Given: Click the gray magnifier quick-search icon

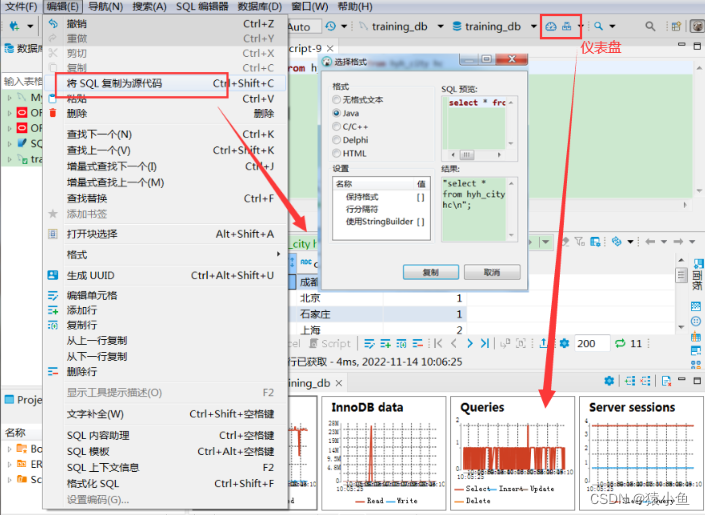Looking at the screenshot, I should pos(650,27).
